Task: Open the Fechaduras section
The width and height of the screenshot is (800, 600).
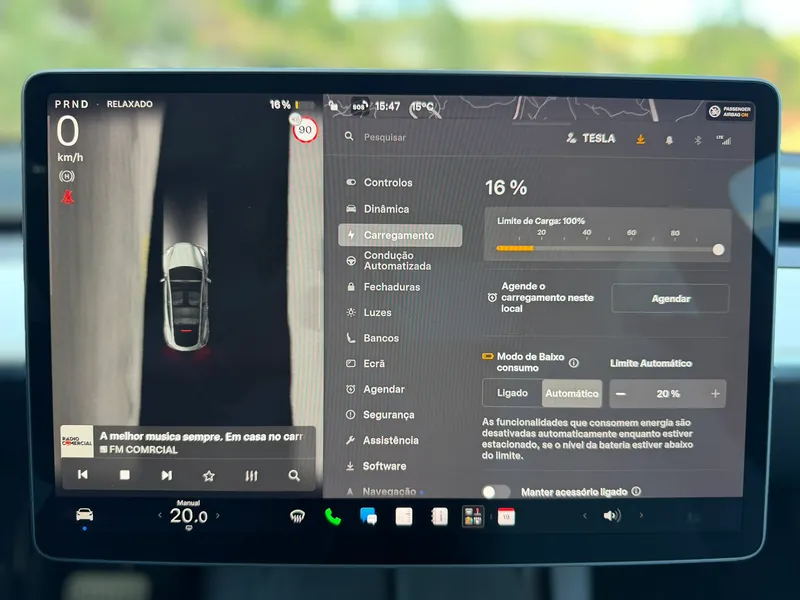Action: pyautogui.click(x=383, y=287)
